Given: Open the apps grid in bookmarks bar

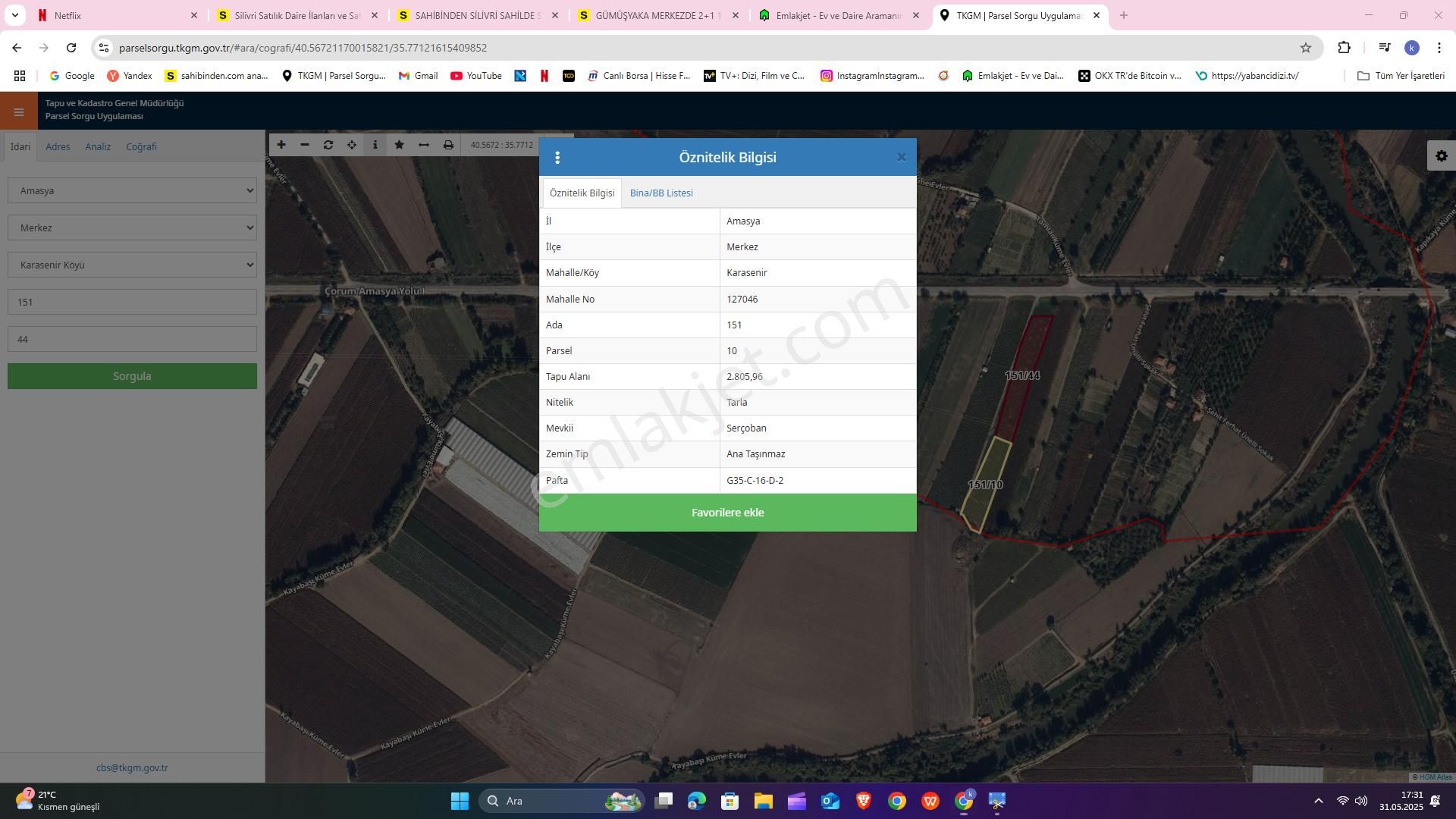Looking at the screenshot, I should pos(20,76).
